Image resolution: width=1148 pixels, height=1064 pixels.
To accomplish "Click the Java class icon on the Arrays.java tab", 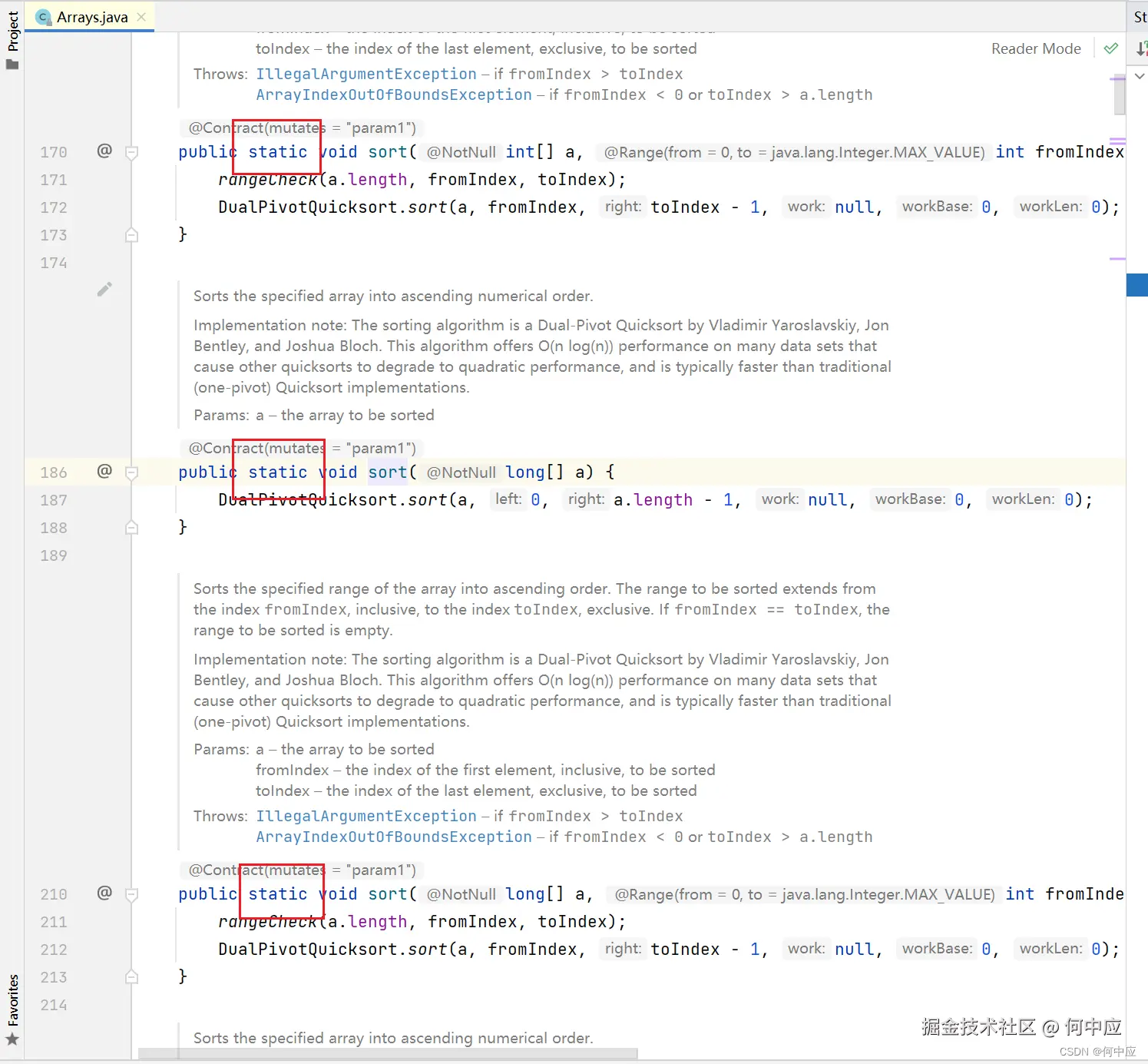I will [44, 17].
